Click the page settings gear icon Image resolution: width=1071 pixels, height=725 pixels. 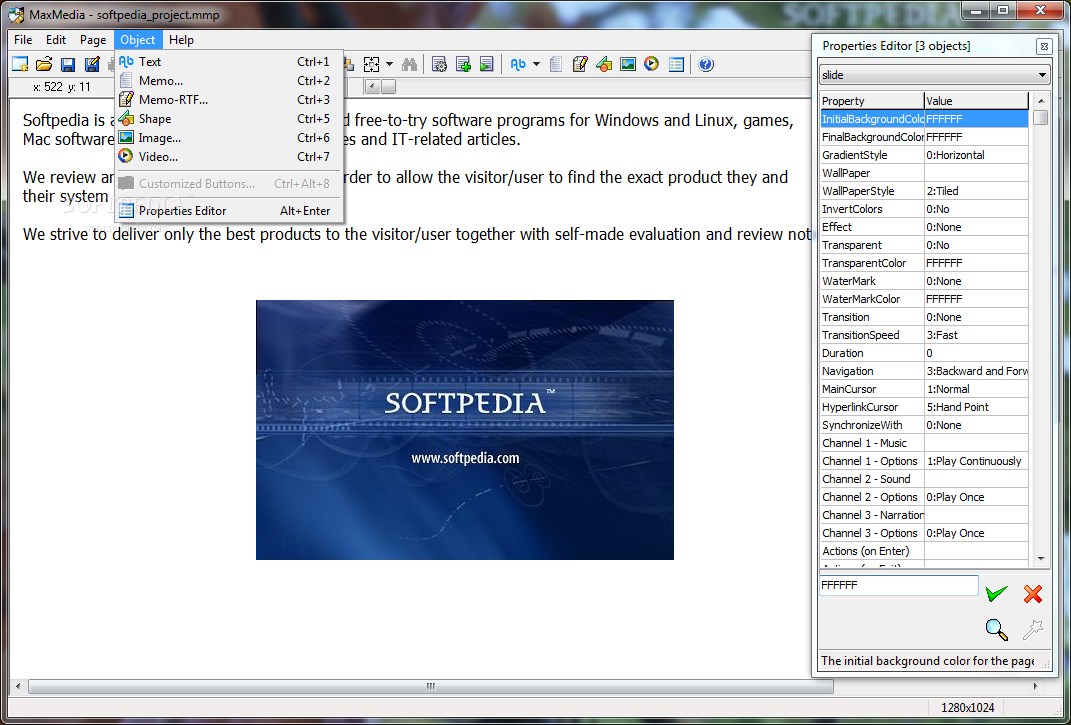click(x=440, y=64)
